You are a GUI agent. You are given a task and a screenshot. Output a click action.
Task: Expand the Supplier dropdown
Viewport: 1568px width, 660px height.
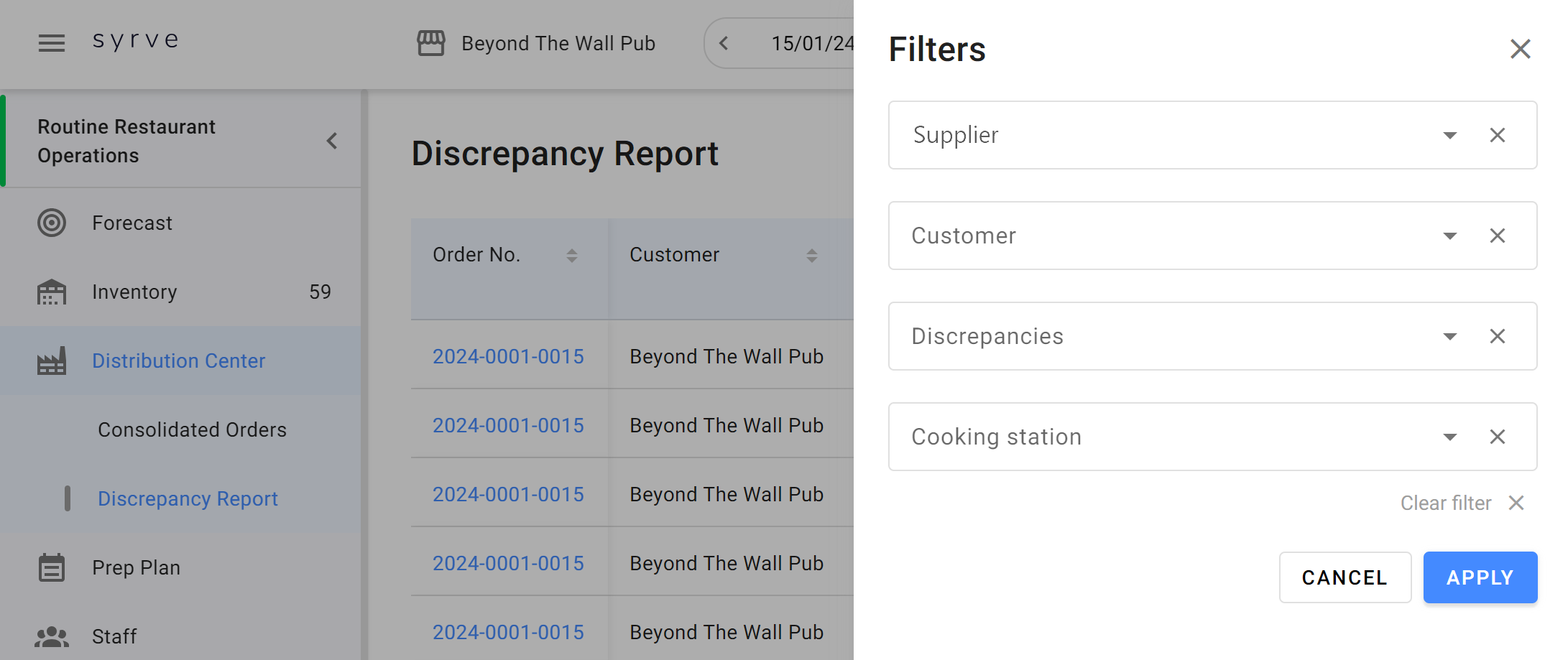tap(1449, 135)
